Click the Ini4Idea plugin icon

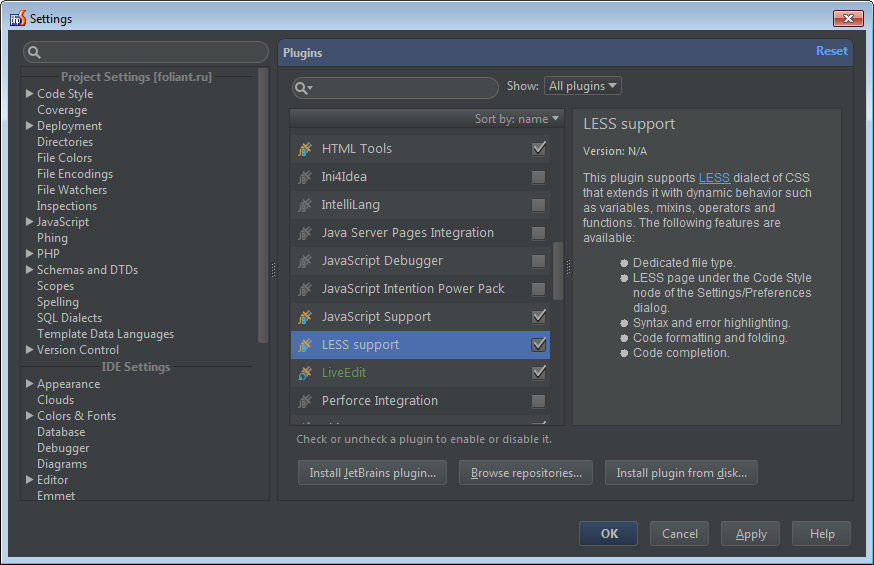(x=305, y=177)
